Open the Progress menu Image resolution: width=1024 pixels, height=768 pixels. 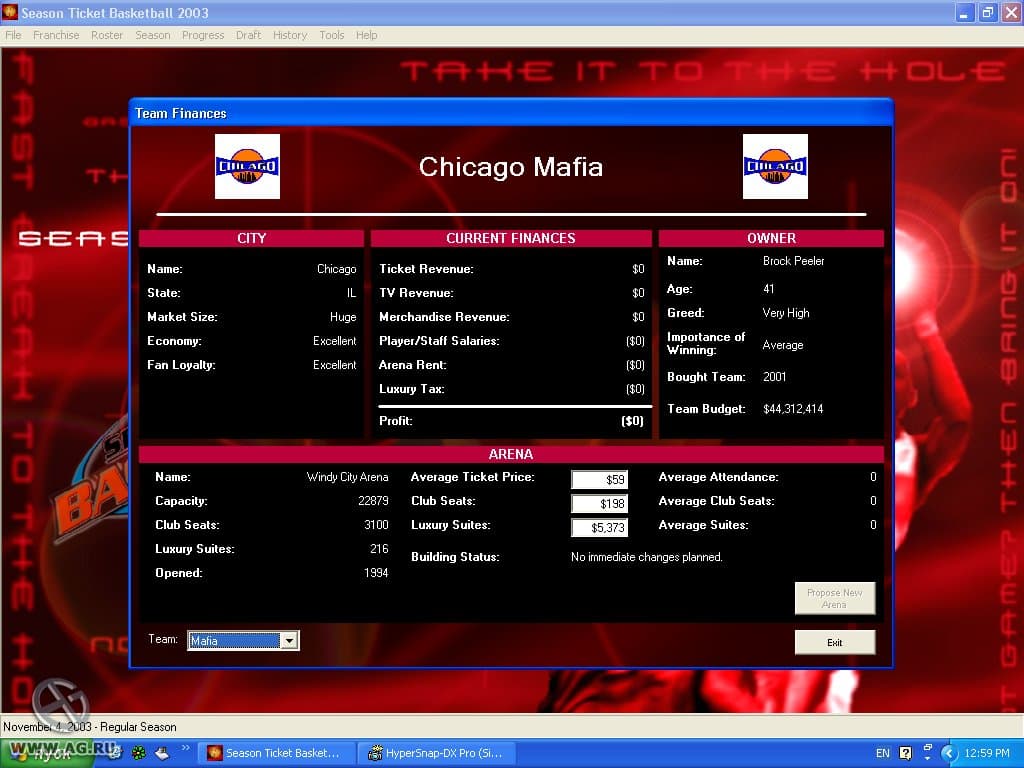(x=203, y=35)
